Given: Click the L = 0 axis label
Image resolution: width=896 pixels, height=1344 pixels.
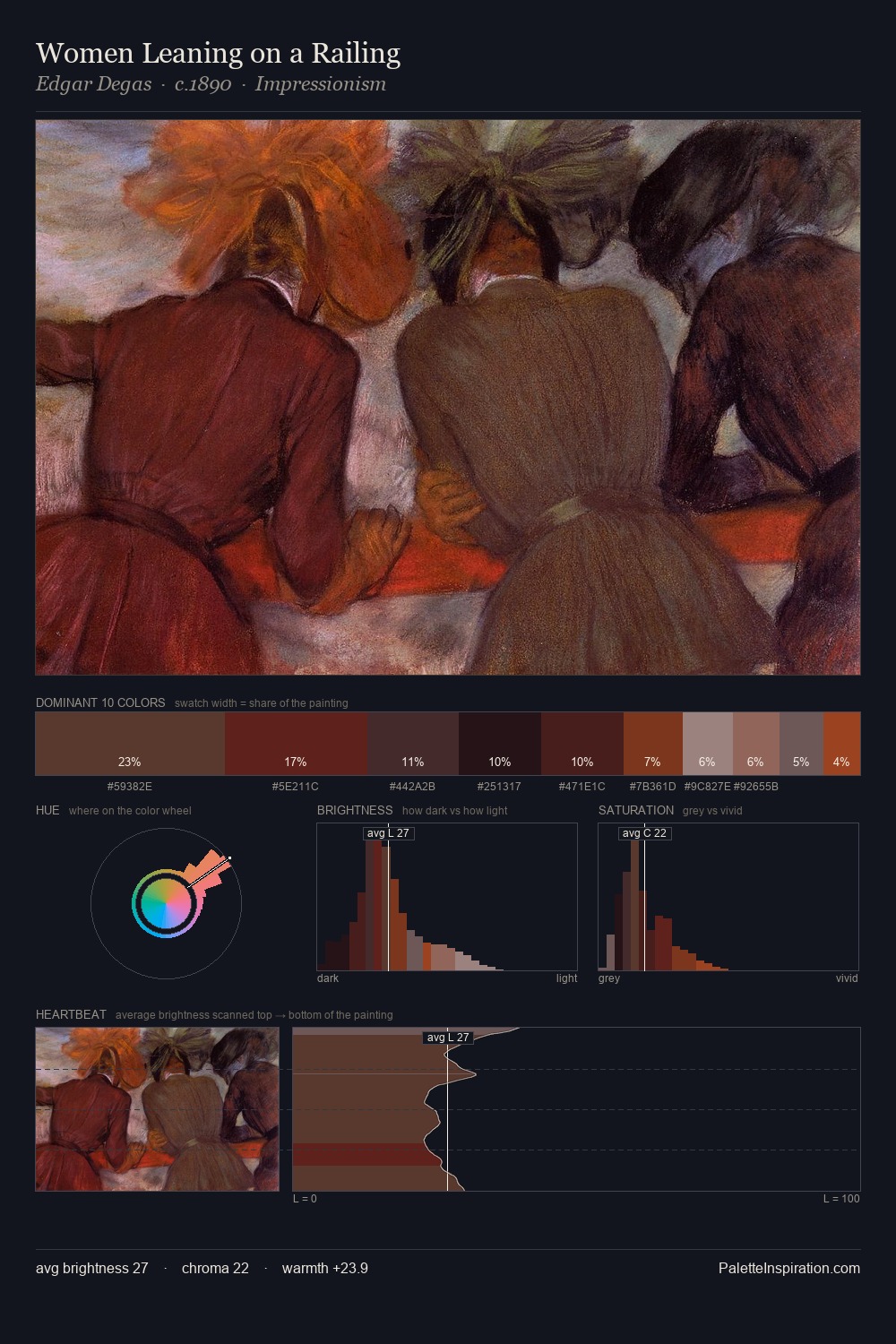Looking at the screenshot, I should tap(305, 1199).
